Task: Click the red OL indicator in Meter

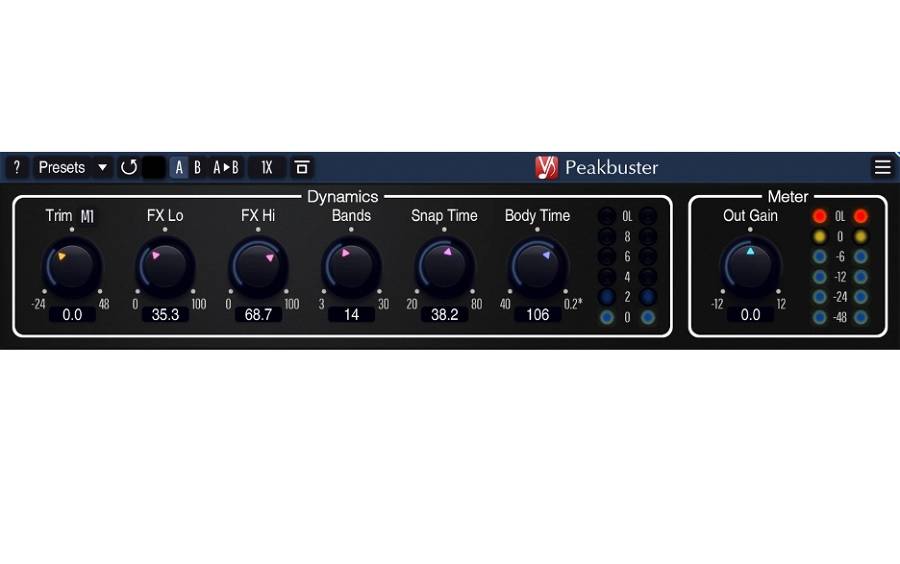Action: tap(820, 216)
